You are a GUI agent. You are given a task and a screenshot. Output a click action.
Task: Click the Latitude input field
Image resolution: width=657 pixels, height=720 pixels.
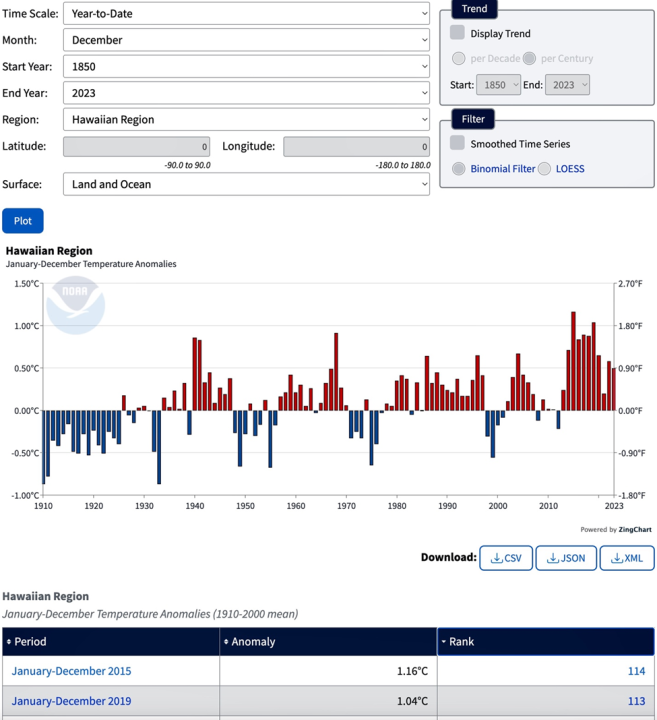point(137,147)
